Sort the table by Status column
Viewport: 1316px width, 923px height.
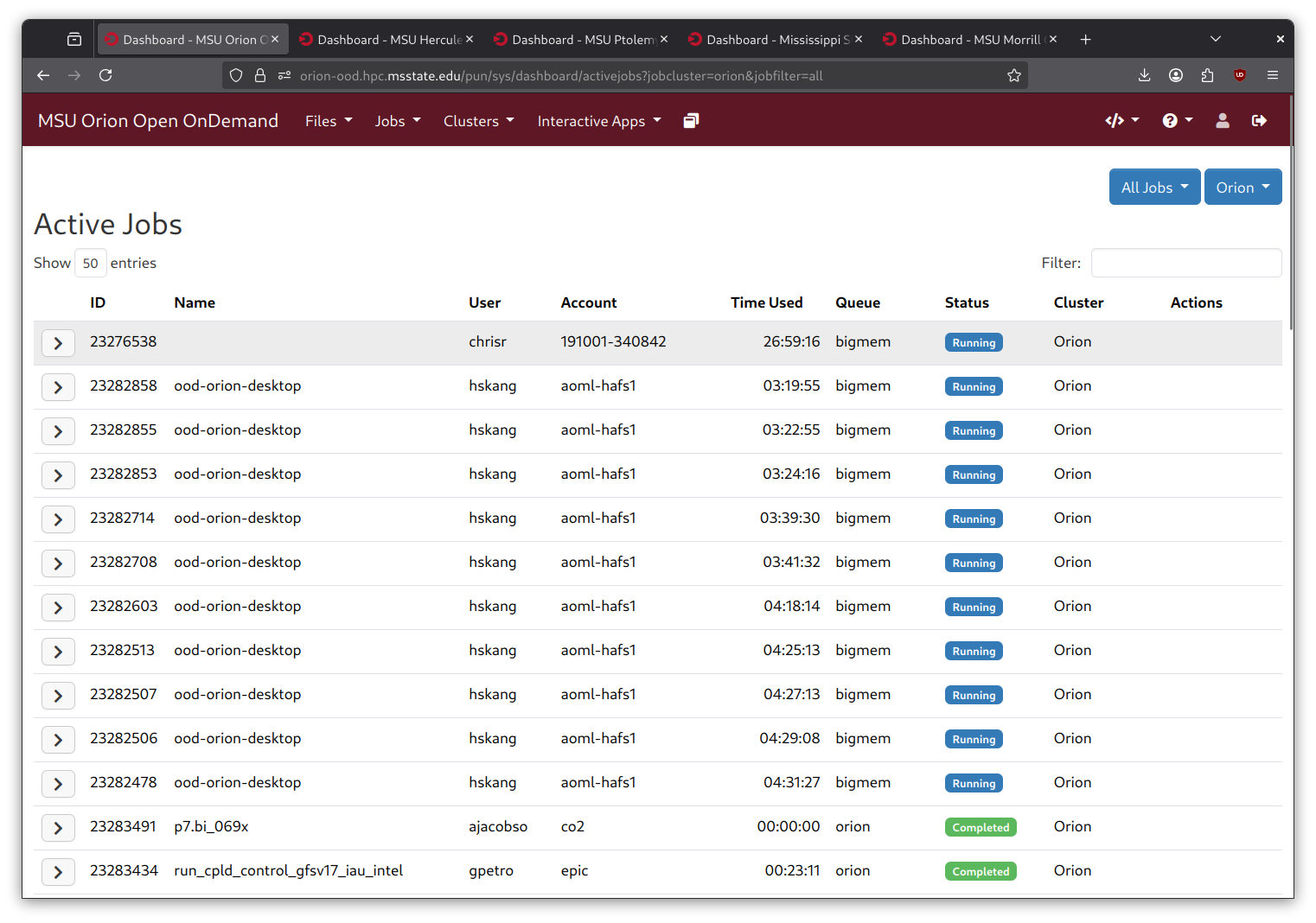pos(967,302)
